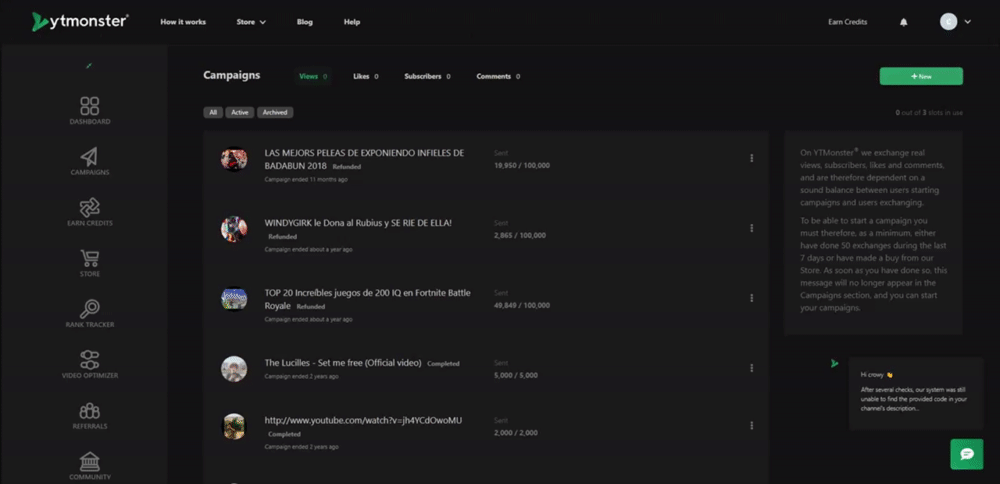This screenshot has height=484, width=1000.
Task: Open the green chat widget button
Action: click(966, 454)
